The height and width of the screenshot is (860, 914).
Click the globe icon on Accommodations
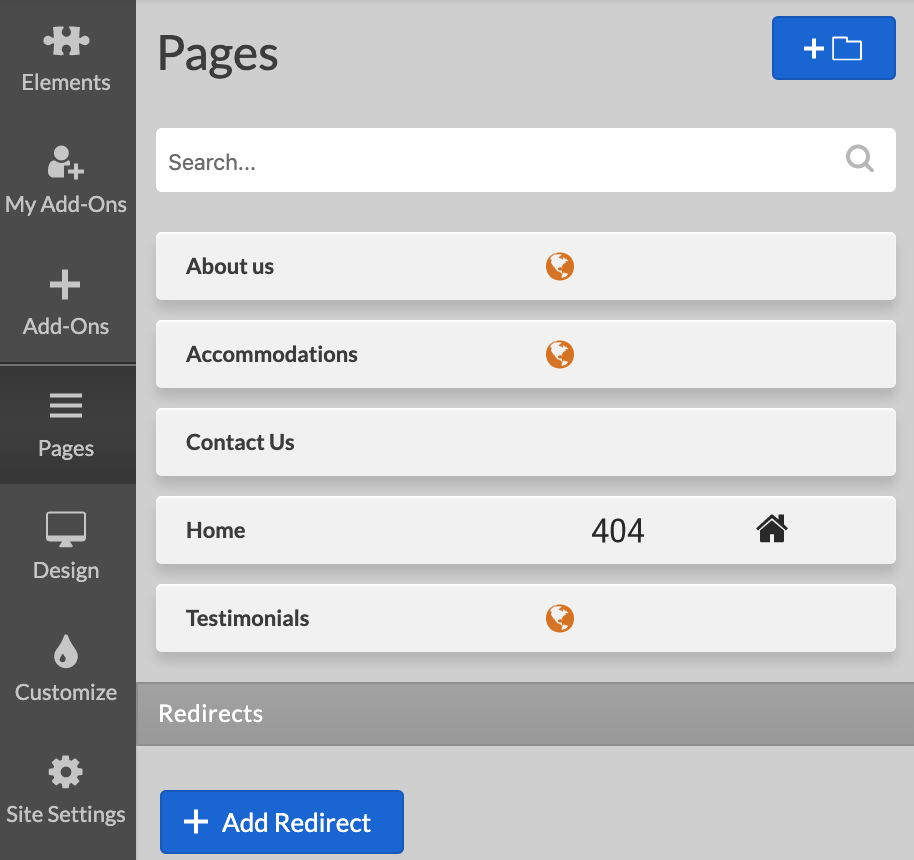click(560, 354)
